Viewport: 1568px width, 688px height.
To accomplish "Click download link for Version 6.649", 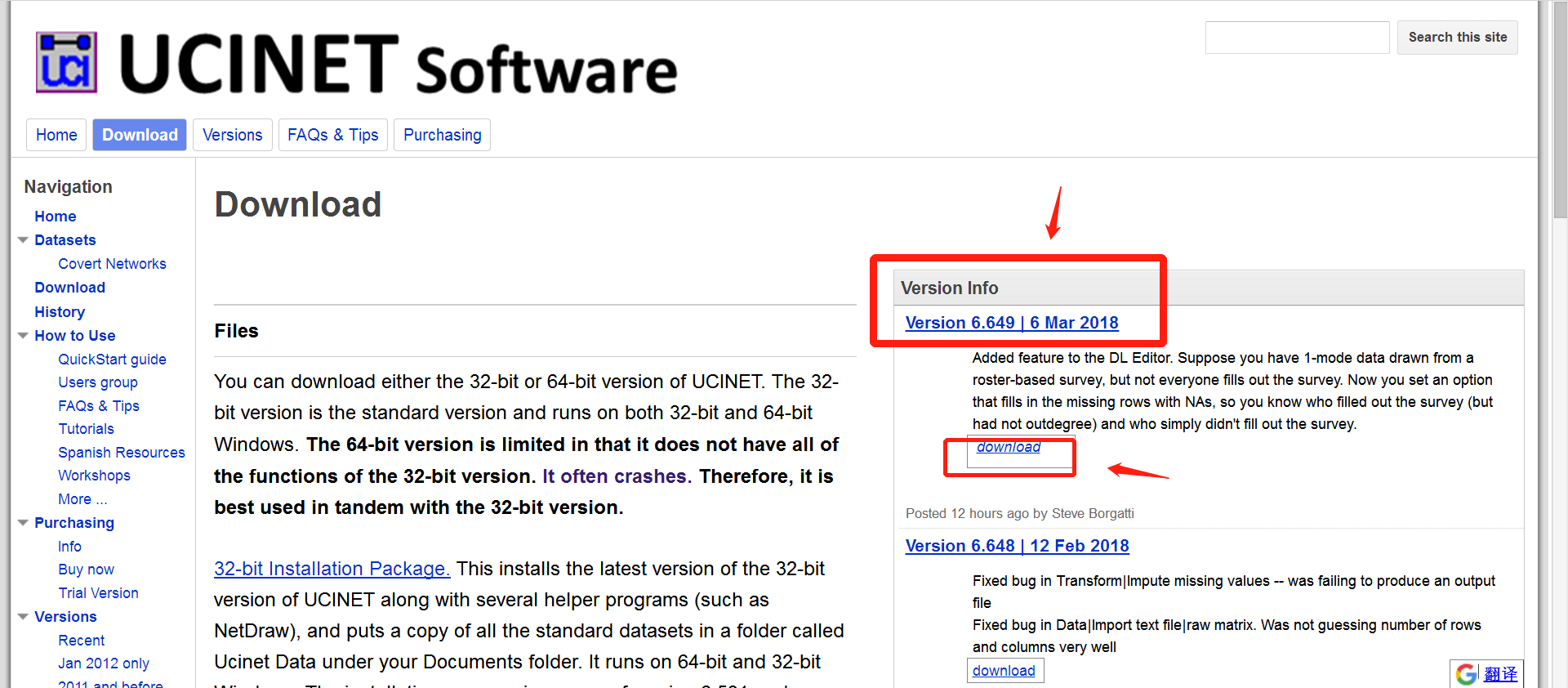I will [x=1009, y=447].
